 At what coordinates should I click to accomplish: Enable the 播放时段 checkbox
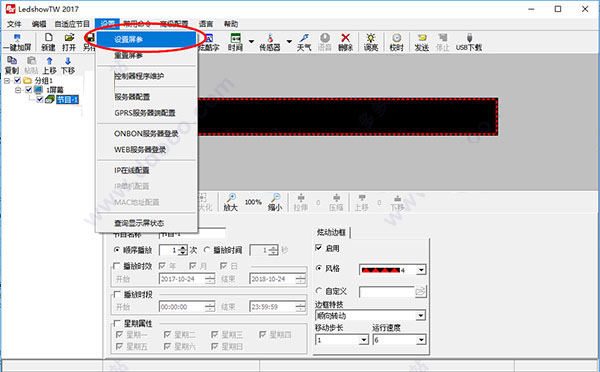pos(117,294)
